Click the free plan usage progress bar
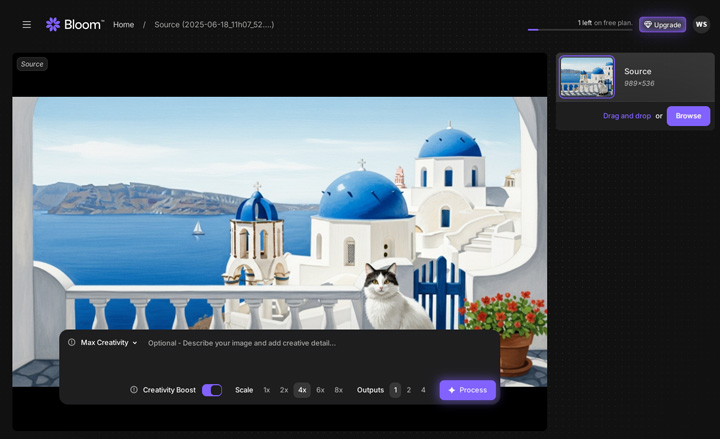 click(579, 30)
